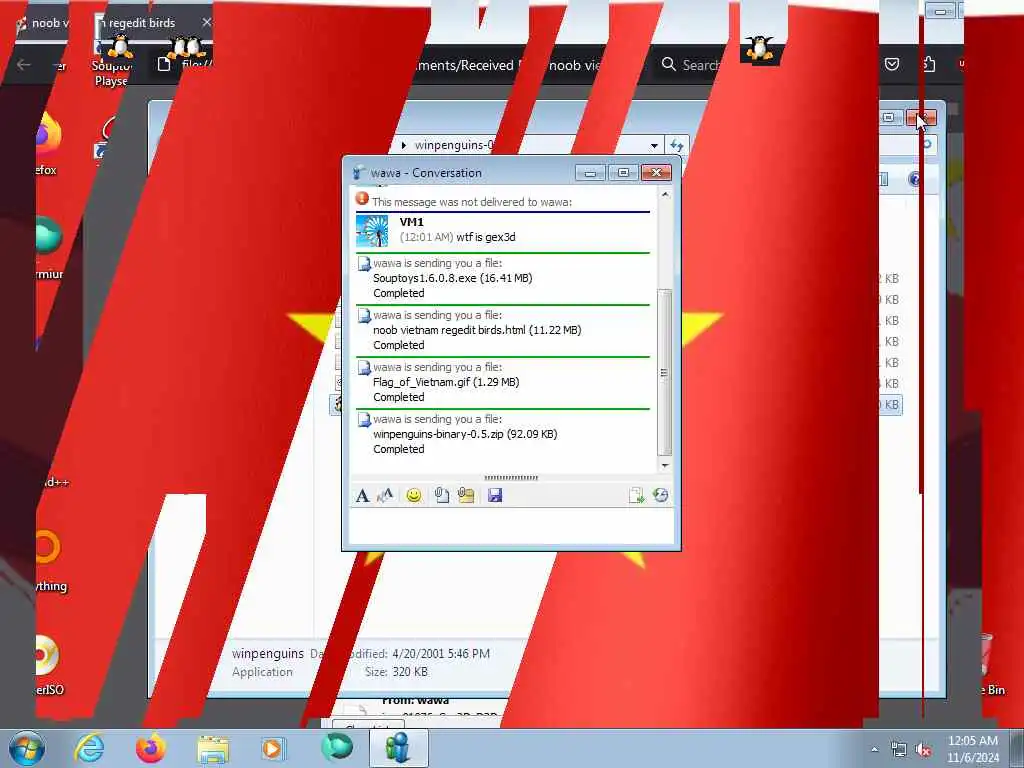This screenshot has height=768, width=1024.
Task: Click the Firefox back arrow button
Action: (x=24, y=64)
